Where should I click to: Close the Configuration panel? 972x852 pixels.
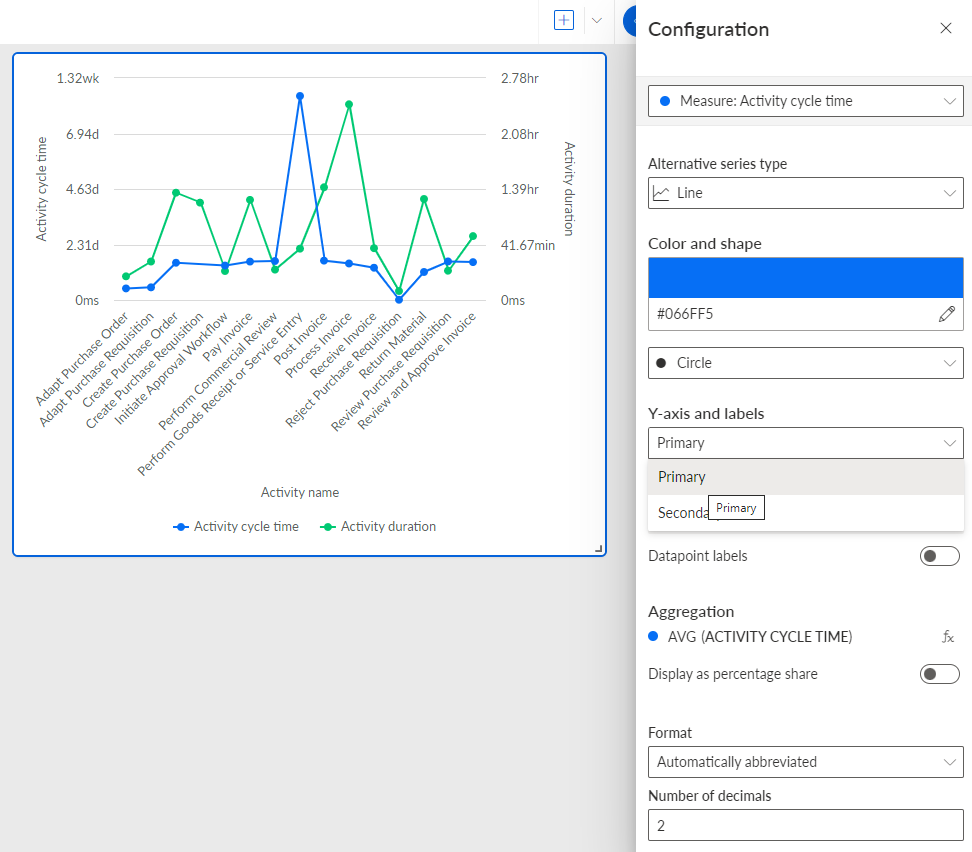tap(945, 28)
